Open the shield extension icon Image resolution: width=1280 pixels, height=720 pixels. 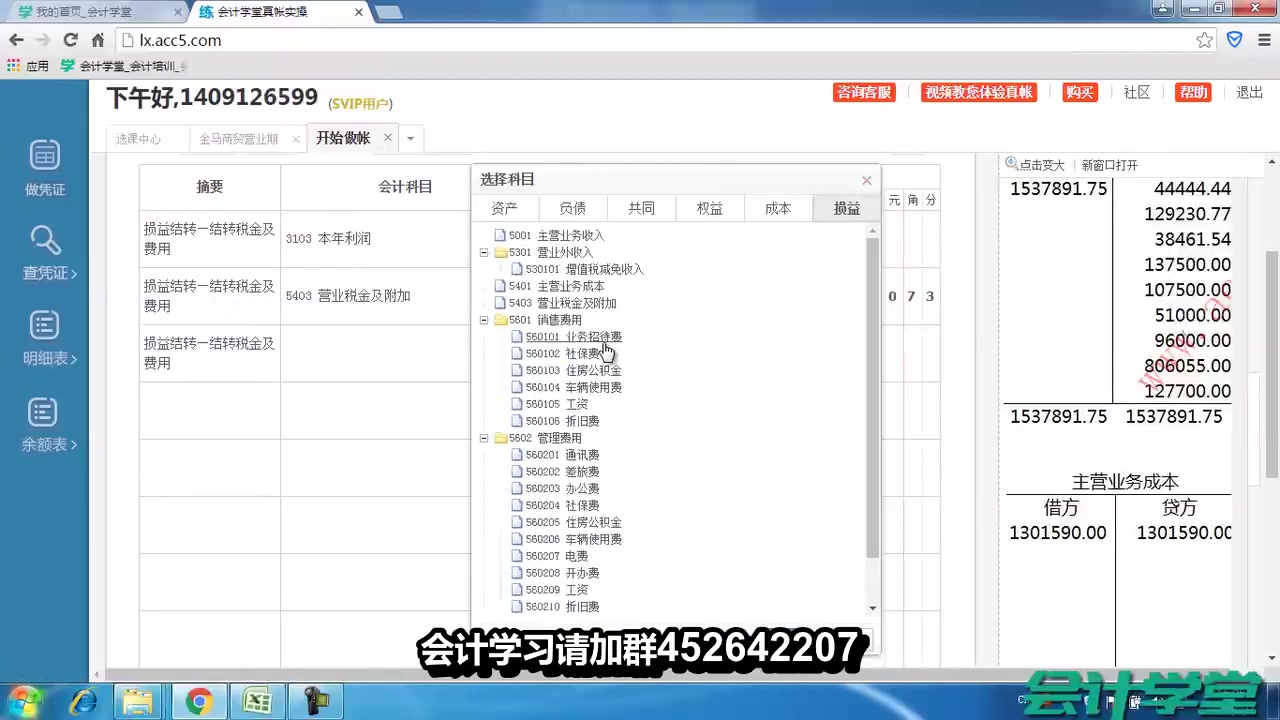point(1235,40)
